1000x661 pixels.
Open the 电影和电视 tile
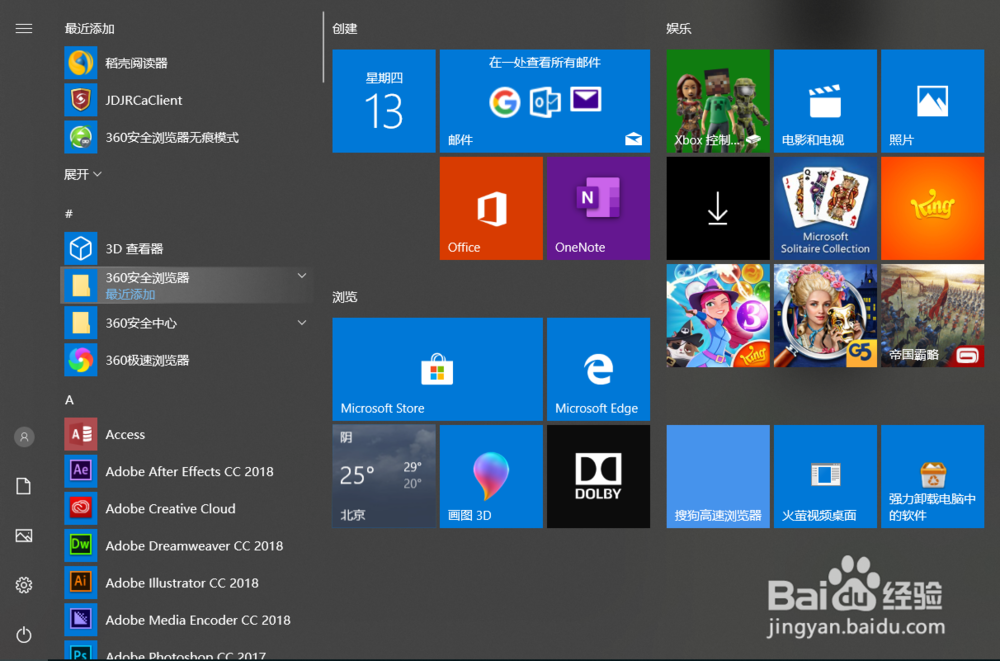pyautogui.click(x=825, y=101)
